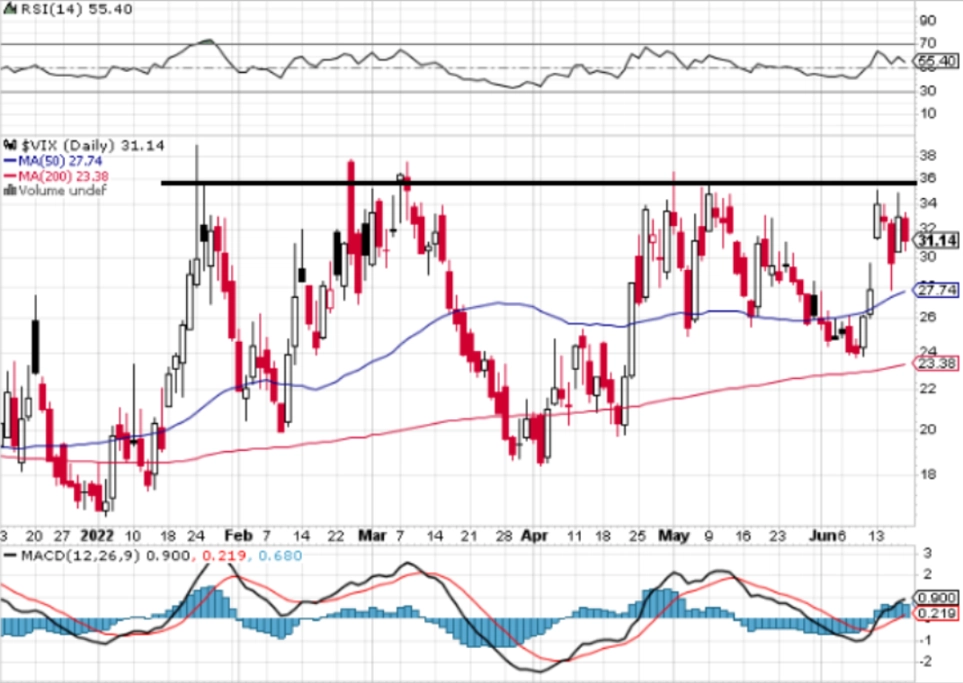The width and height of the screenshot is (963, 683).
Task: Click the -2 level on MACD axis
Action: (x=925, y=661)
